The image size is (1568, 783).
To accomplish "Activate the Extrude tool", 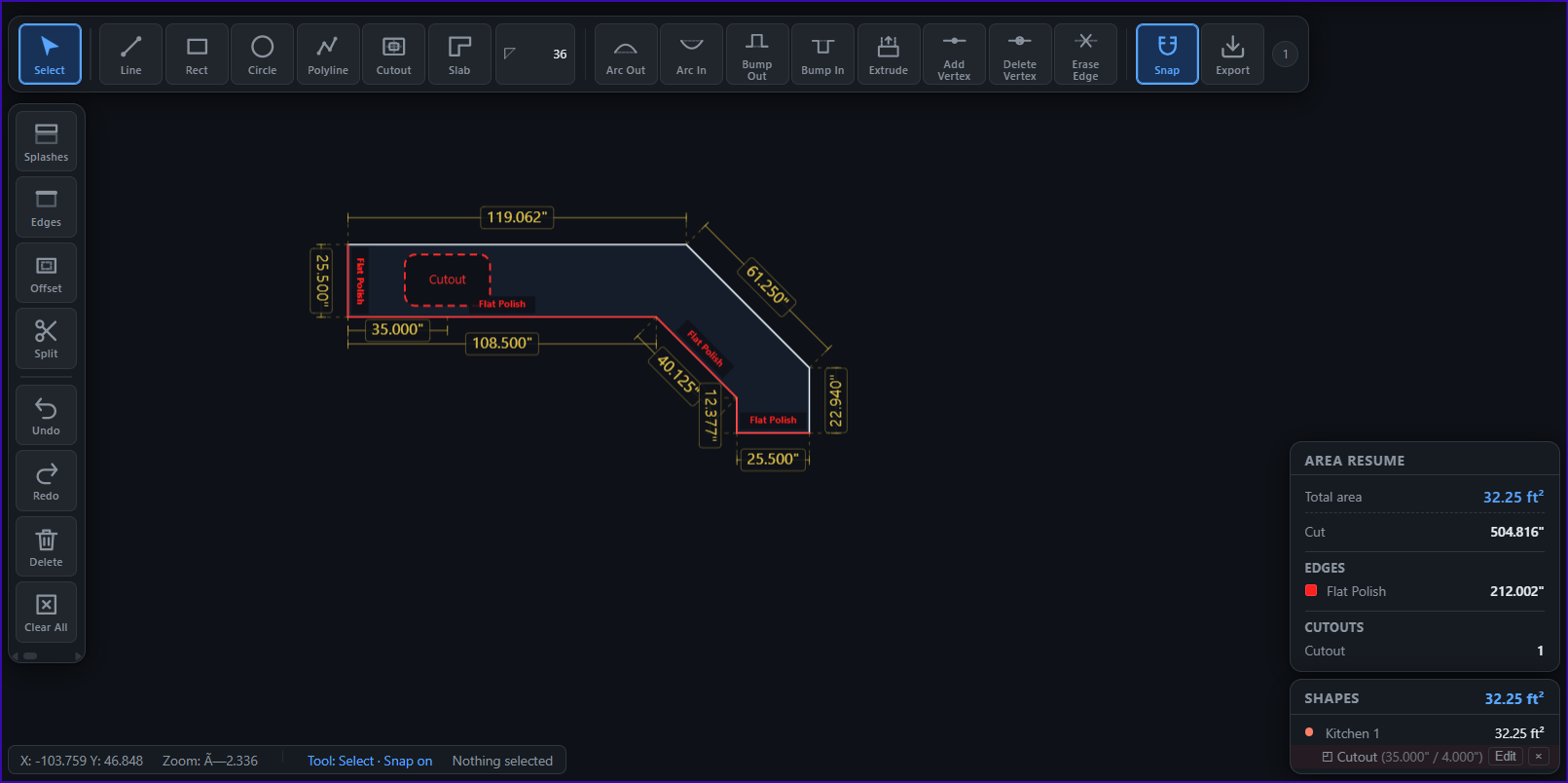I will tap(889, 55).
